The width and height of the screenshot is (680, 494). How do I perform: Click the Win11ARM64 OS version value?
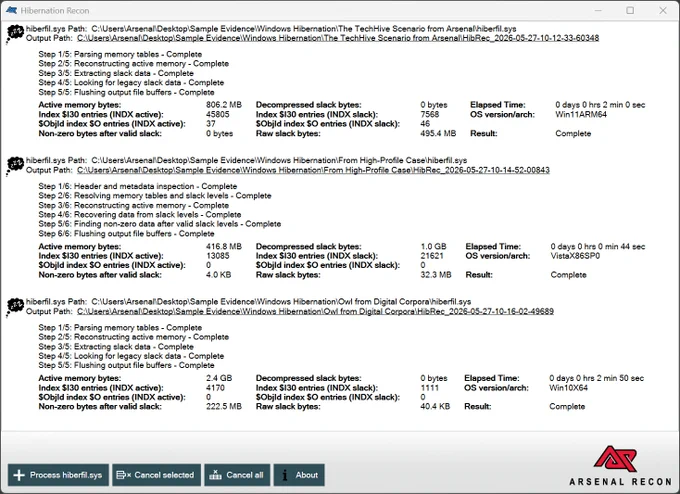point(581,115)
